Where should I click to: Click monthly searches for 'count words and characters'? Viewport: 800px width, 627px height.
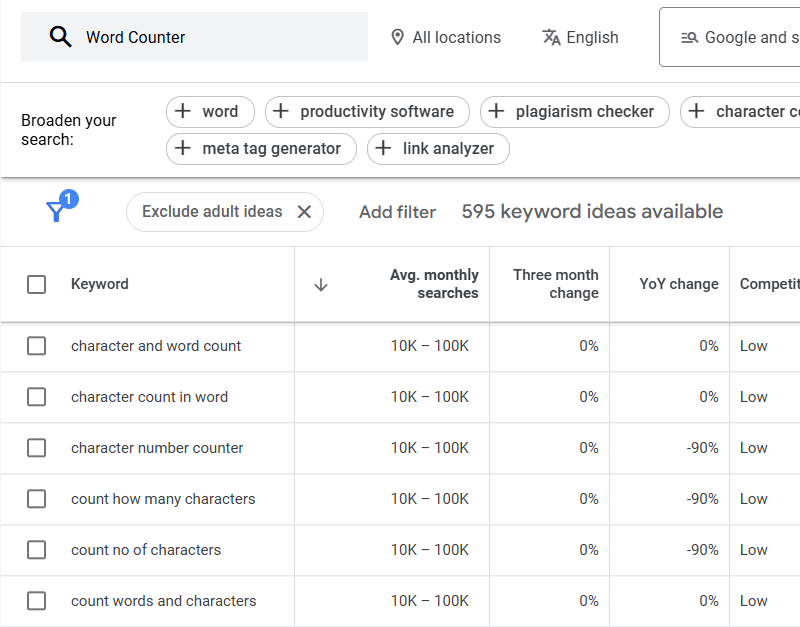tap(430, 601)
